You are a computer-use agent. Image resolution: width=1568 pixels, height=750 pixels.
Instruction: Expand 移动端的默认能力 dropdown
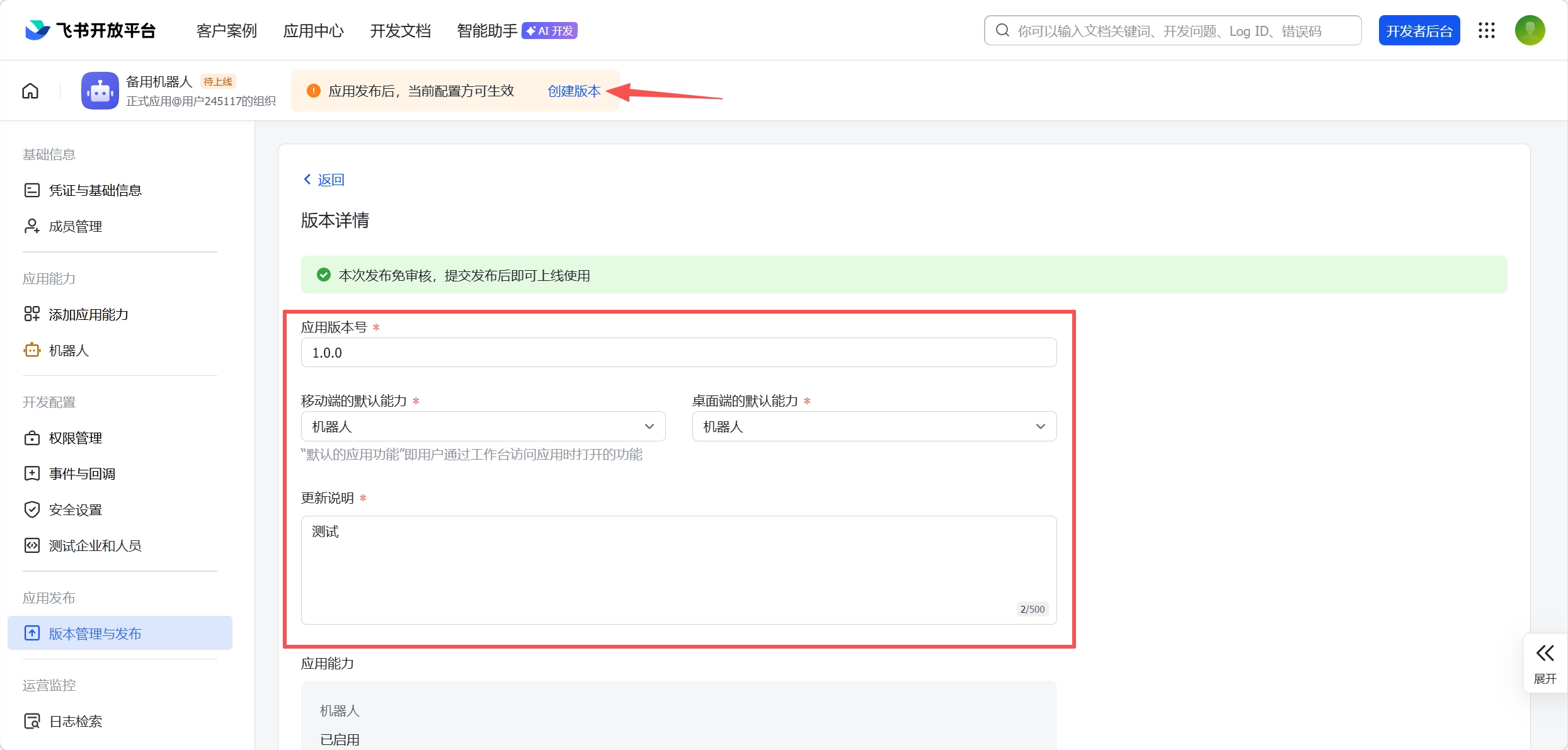[x=483, y=426]
